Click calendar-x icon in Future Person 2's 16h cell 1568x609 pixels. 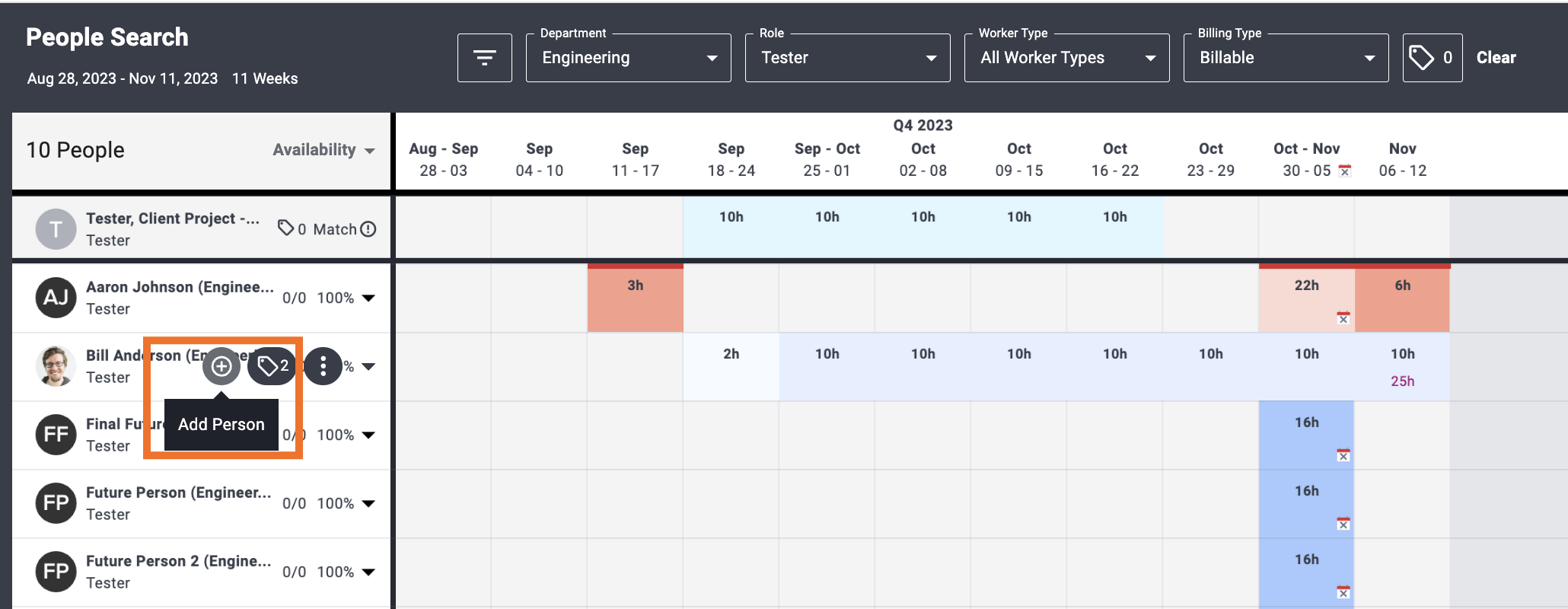[1343, 592]
